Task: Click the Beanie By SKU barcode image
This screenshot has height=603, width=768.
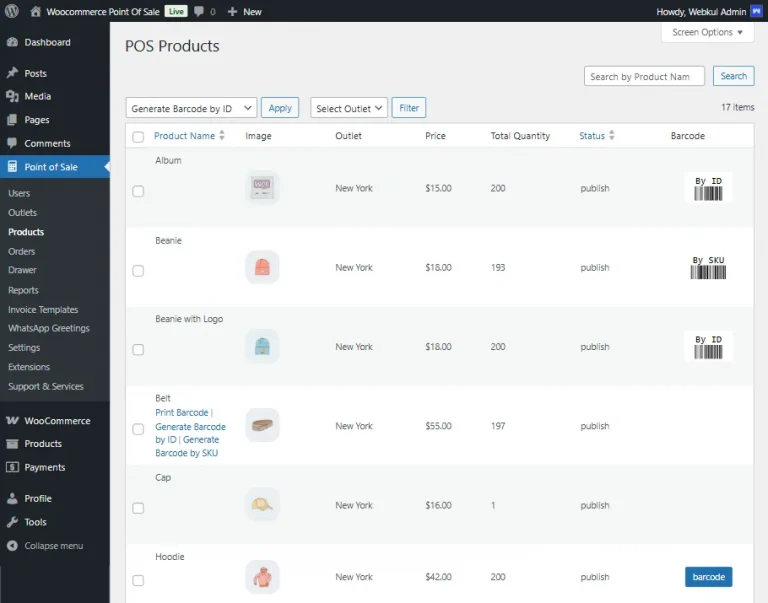Action: click(x=708, y=267)
